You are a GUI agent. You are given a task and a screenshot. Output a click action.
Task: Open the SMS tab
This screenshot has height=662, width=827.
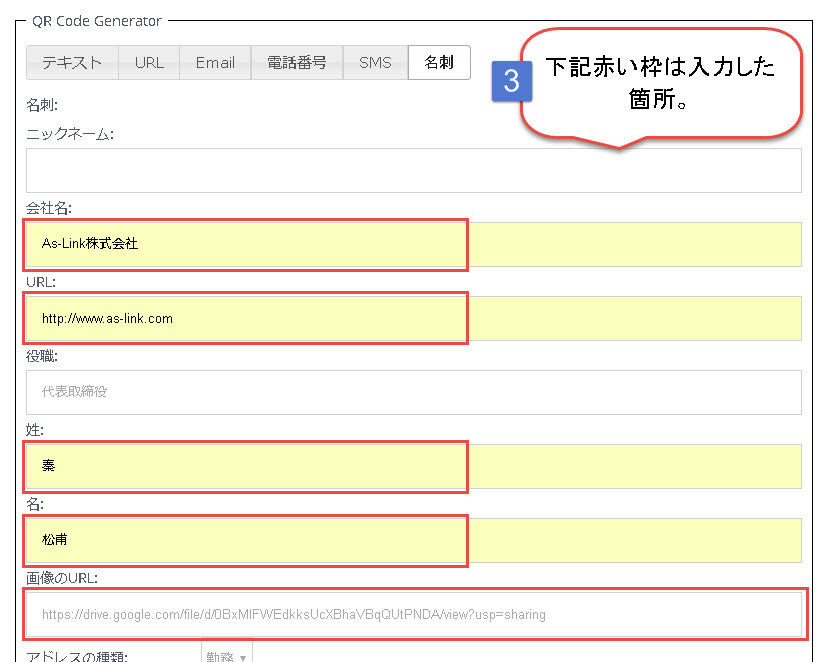pos(376,63)
